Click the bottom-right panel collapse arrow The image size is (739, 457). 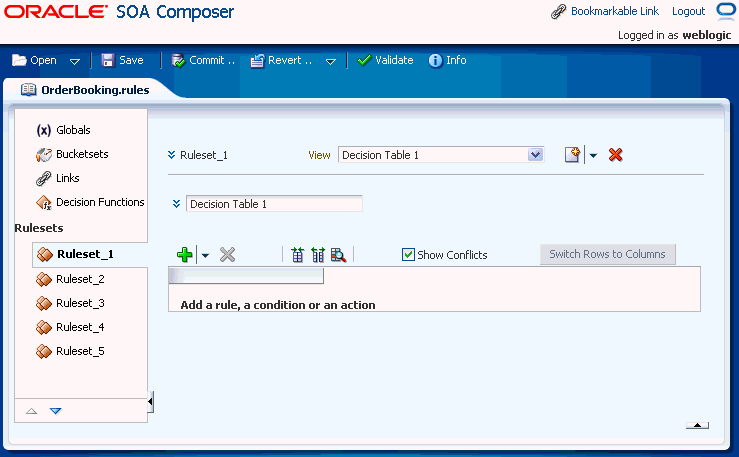click(698, 425)
